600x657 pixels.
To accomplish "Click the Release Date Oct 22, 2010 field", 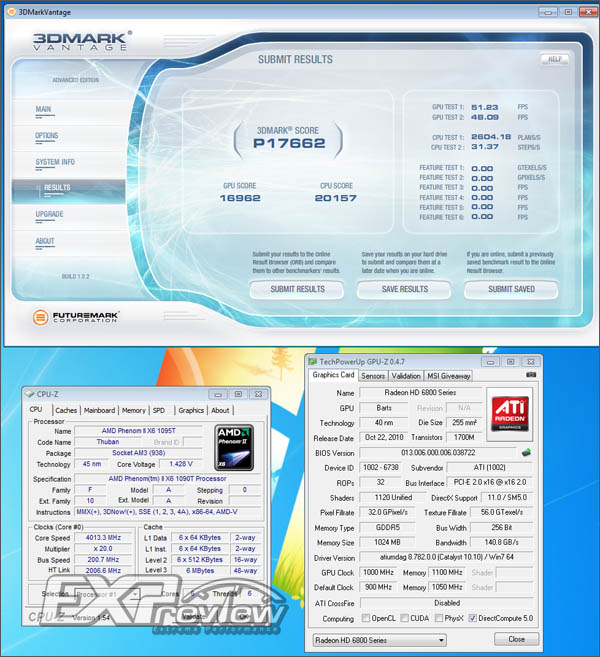I will pos(384,437).
